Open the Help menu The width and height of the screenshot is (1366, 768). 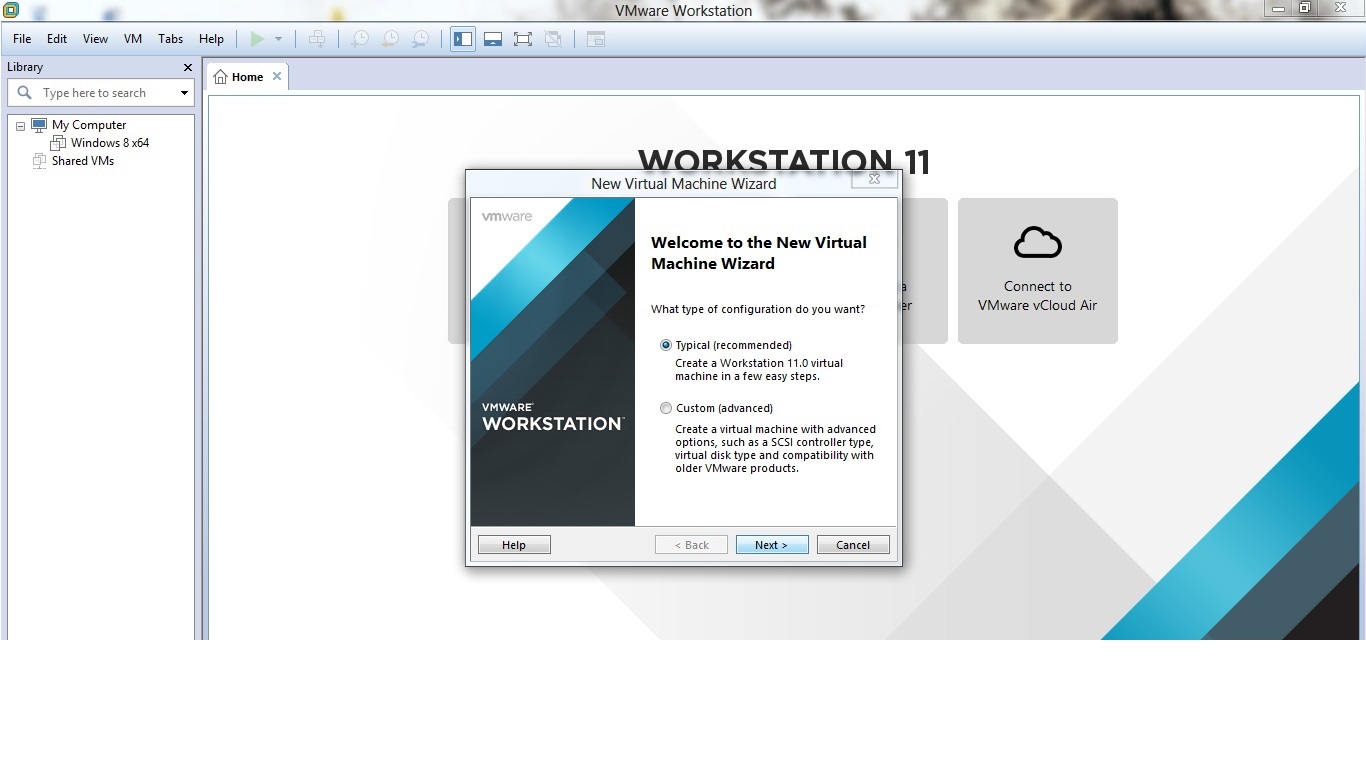click(x=211, y=39)
